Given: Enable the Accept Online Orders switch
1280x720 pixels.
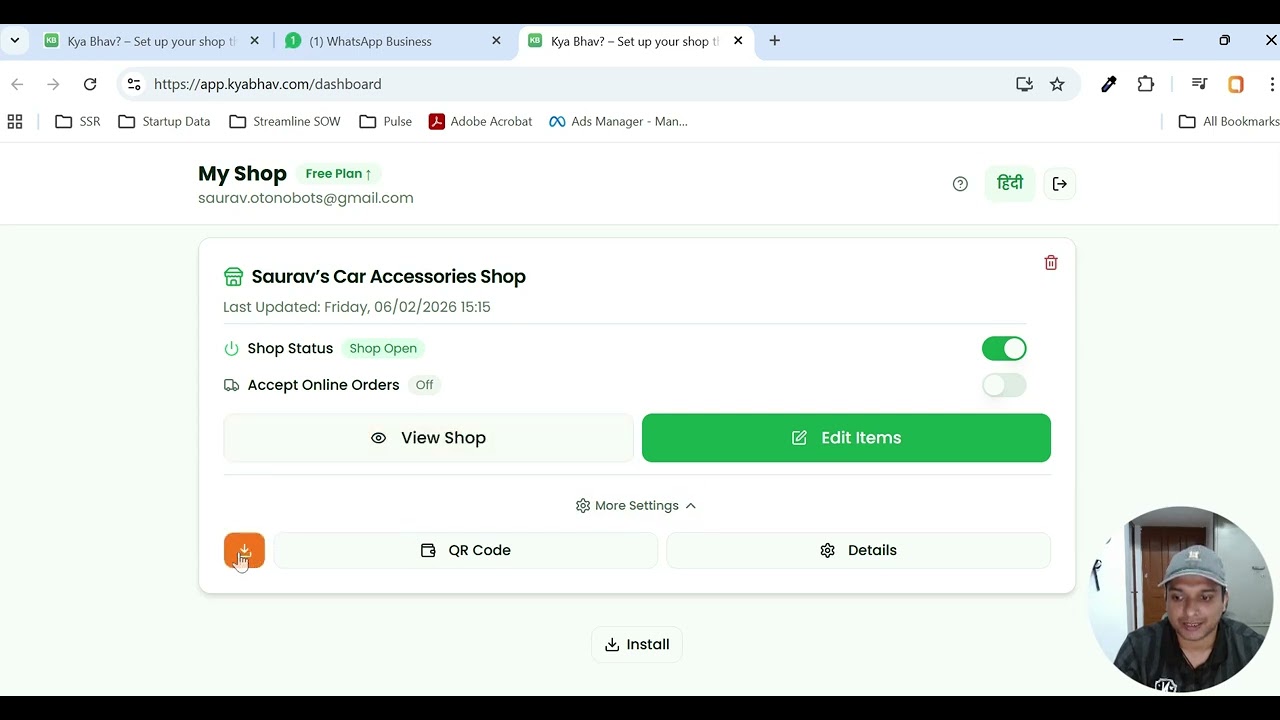Looking at the screenshot, I should tap(1004, 385).
